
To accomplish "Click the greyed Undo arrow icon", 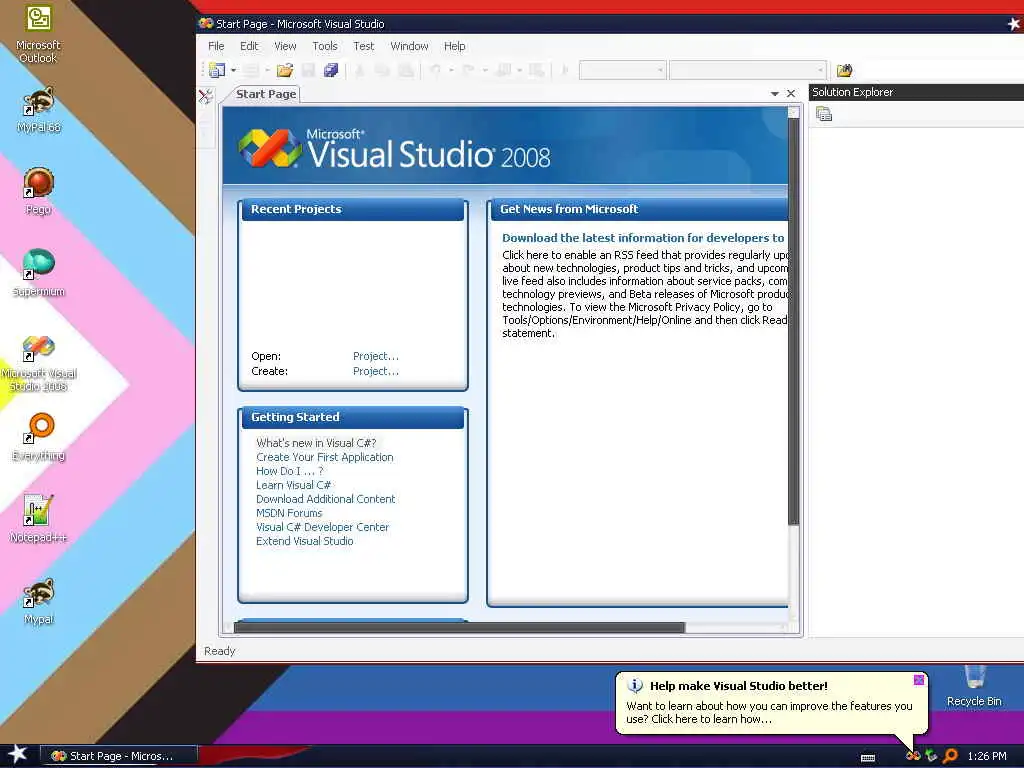I will point(436,70).
